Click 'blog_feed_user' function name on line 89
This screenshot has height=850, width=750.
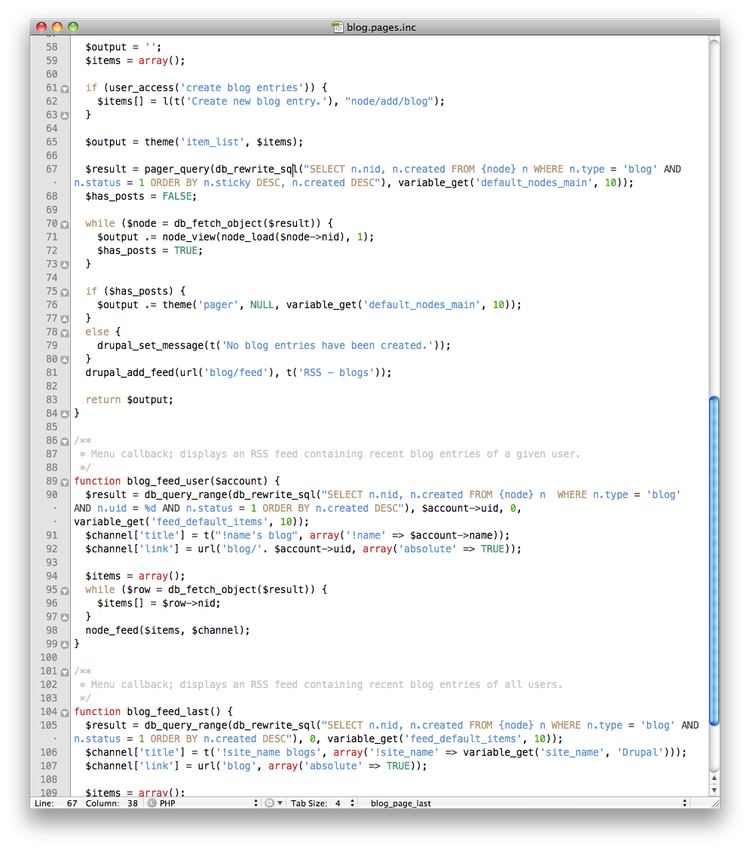click(167, 481)
